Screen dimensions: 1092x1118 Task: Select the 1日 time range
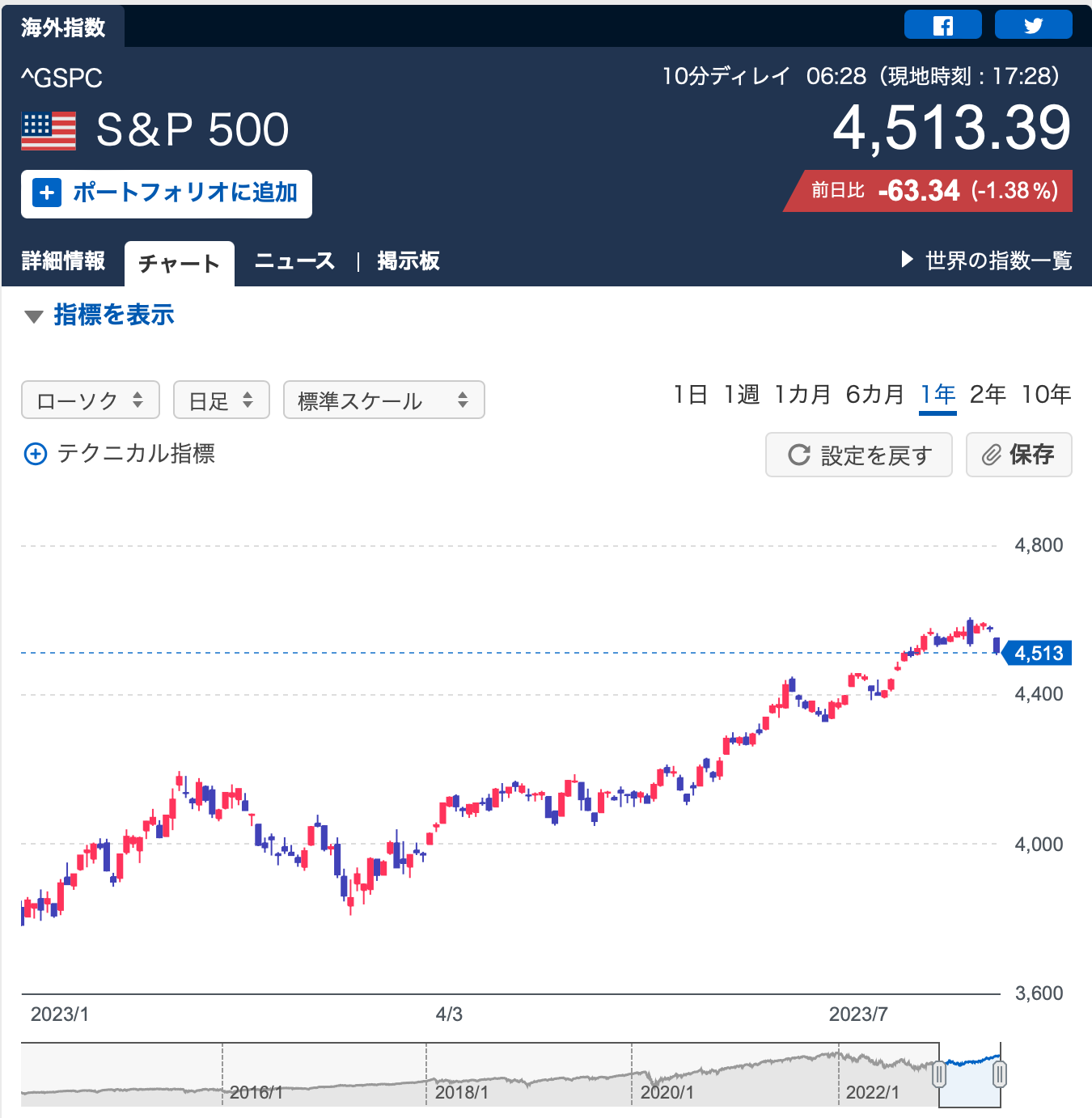click(690, 395)
